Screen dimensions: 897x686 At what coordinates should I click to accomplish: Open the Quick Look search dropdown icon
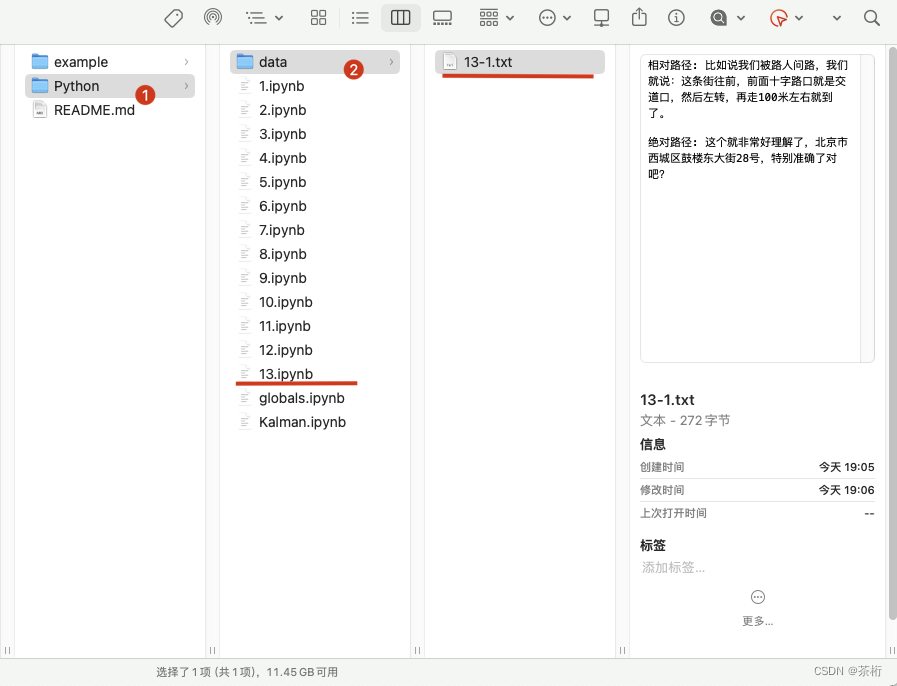pyautogui.click(x=727, y=18)
